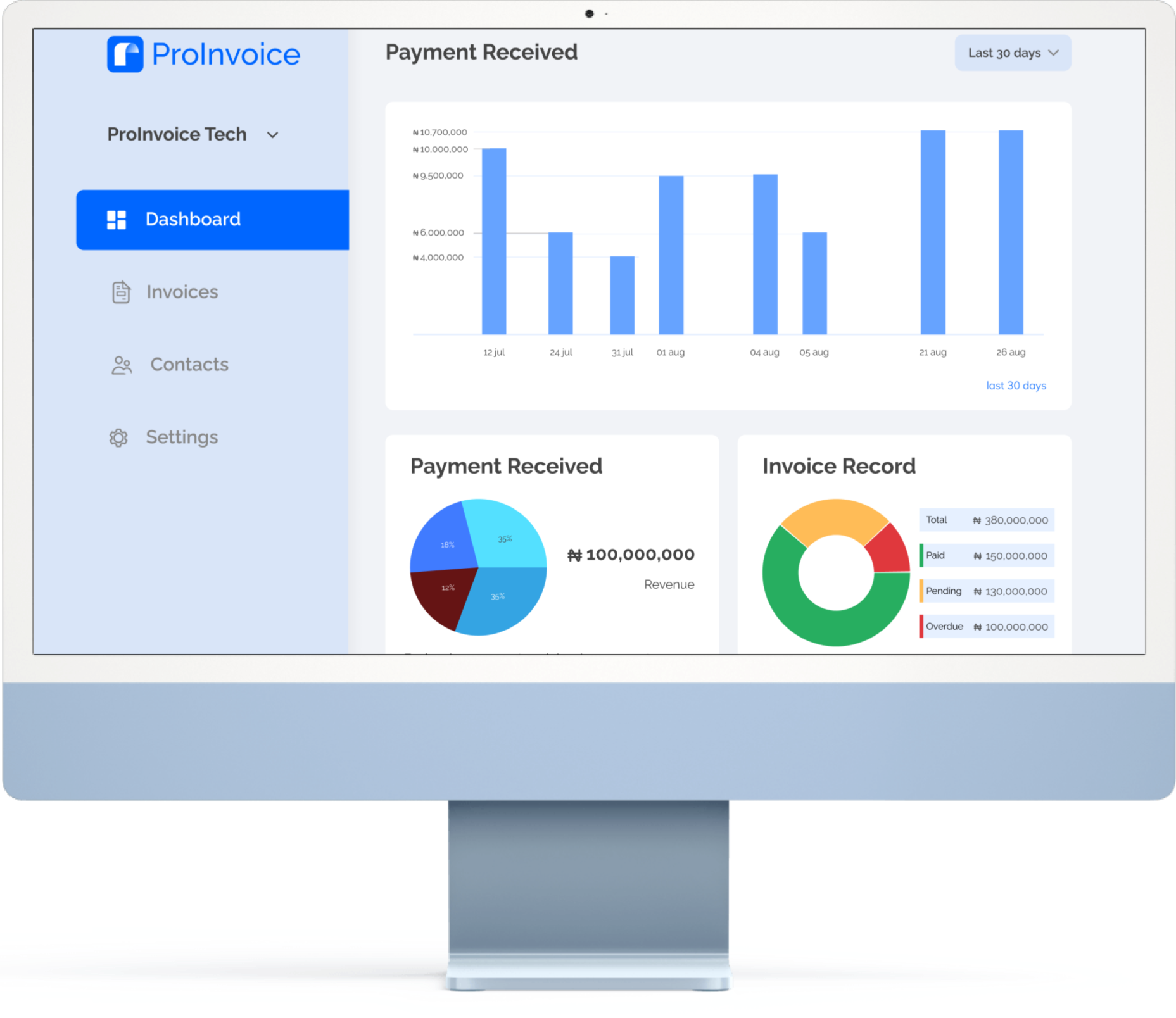Select the Overdue legend row
This screenshot has height=1018, width=1176.
tap(986, 627)
